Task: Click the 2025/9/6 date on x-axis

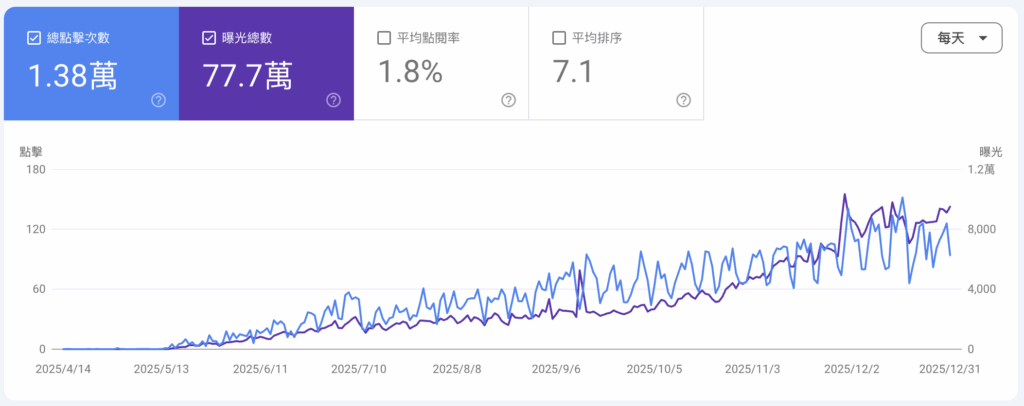Action: click(x=556, y=368)
